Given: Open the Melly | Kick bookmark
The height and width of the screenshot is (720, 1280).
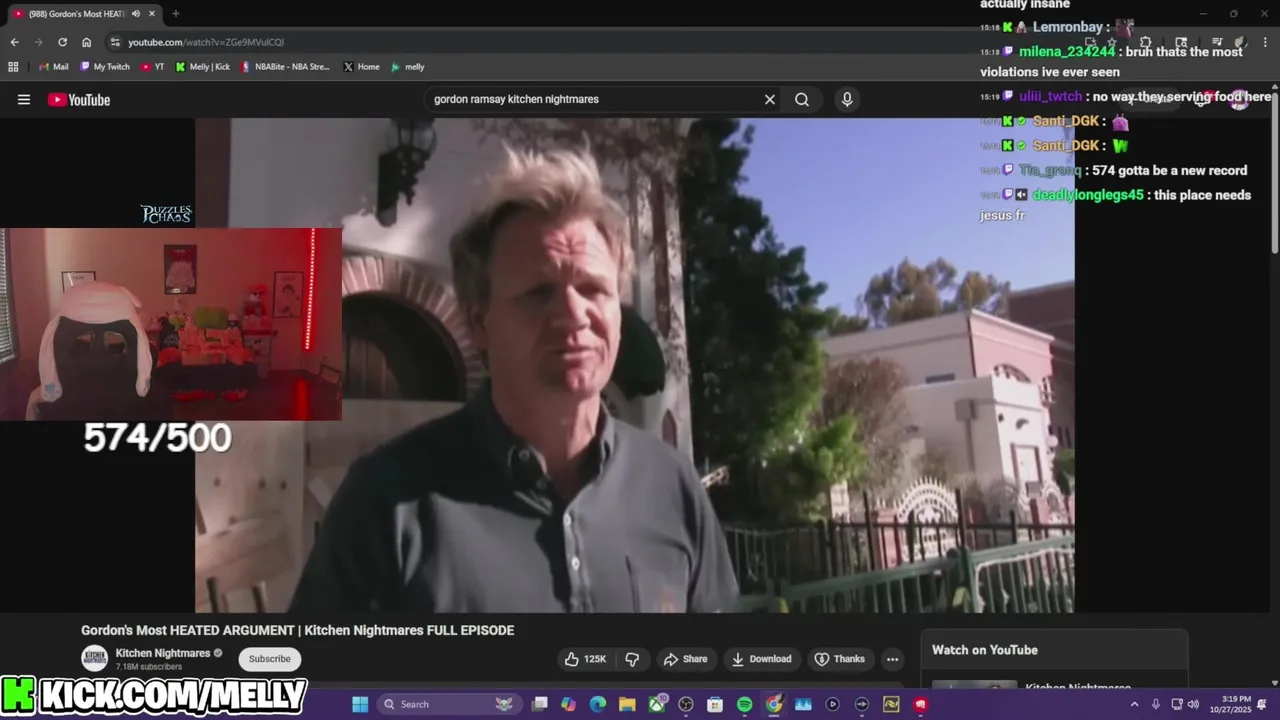Looking at the screenshot, I should point(203,67).
